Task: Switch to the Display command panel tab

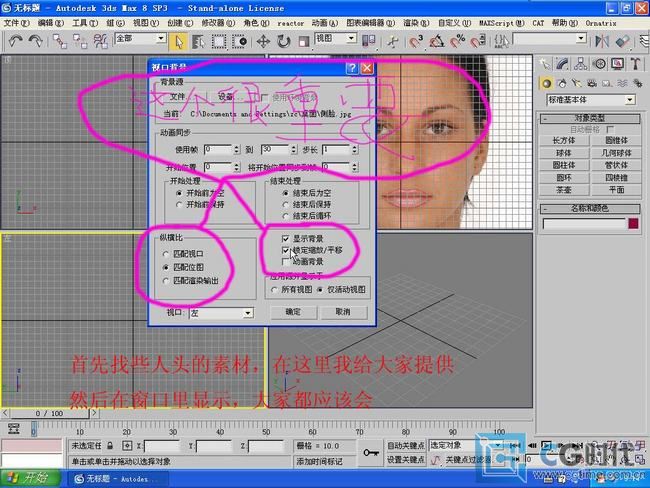Action: click(618, 63)
